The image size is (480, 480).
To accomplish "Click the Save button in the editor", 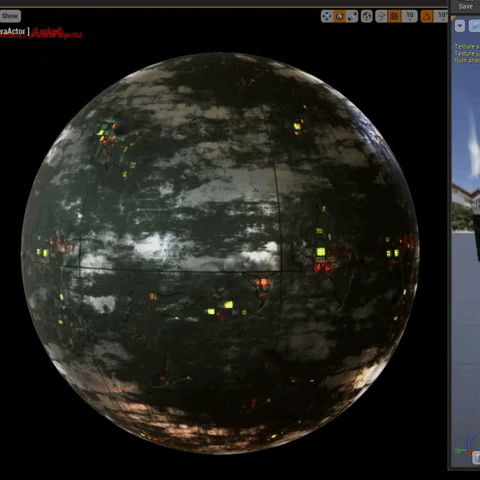I will tap(465, 6).
